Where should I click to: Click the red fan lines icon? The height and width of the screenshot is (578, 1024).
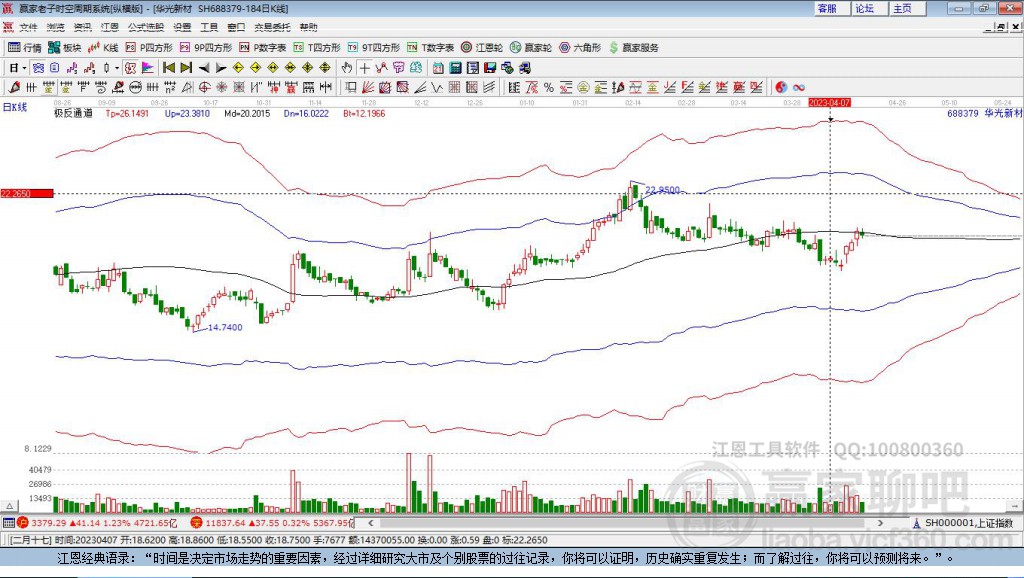click(x=368, y=88)
